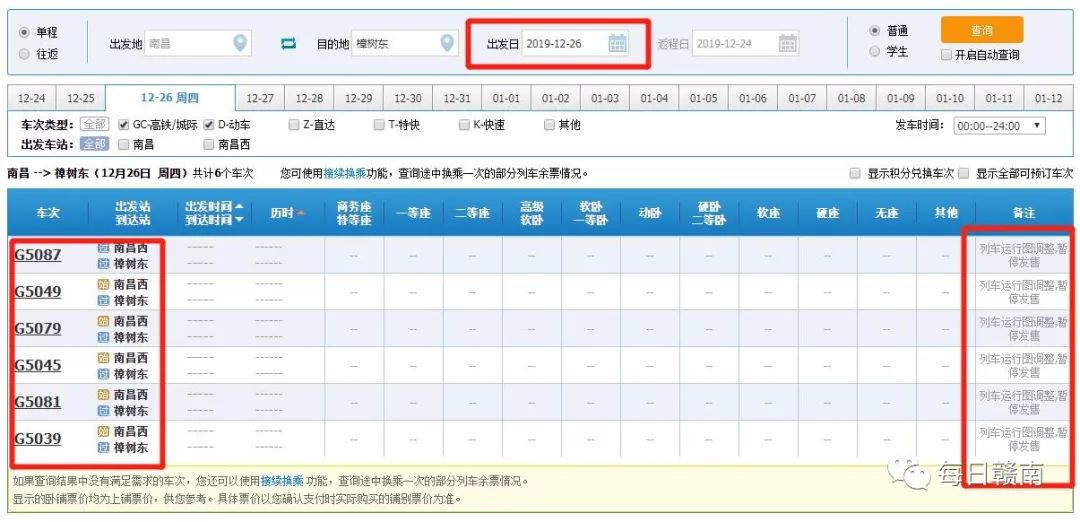Enable the 开启自动查询 checkbox
This screenshot has width=1080, height=522.
946,55
